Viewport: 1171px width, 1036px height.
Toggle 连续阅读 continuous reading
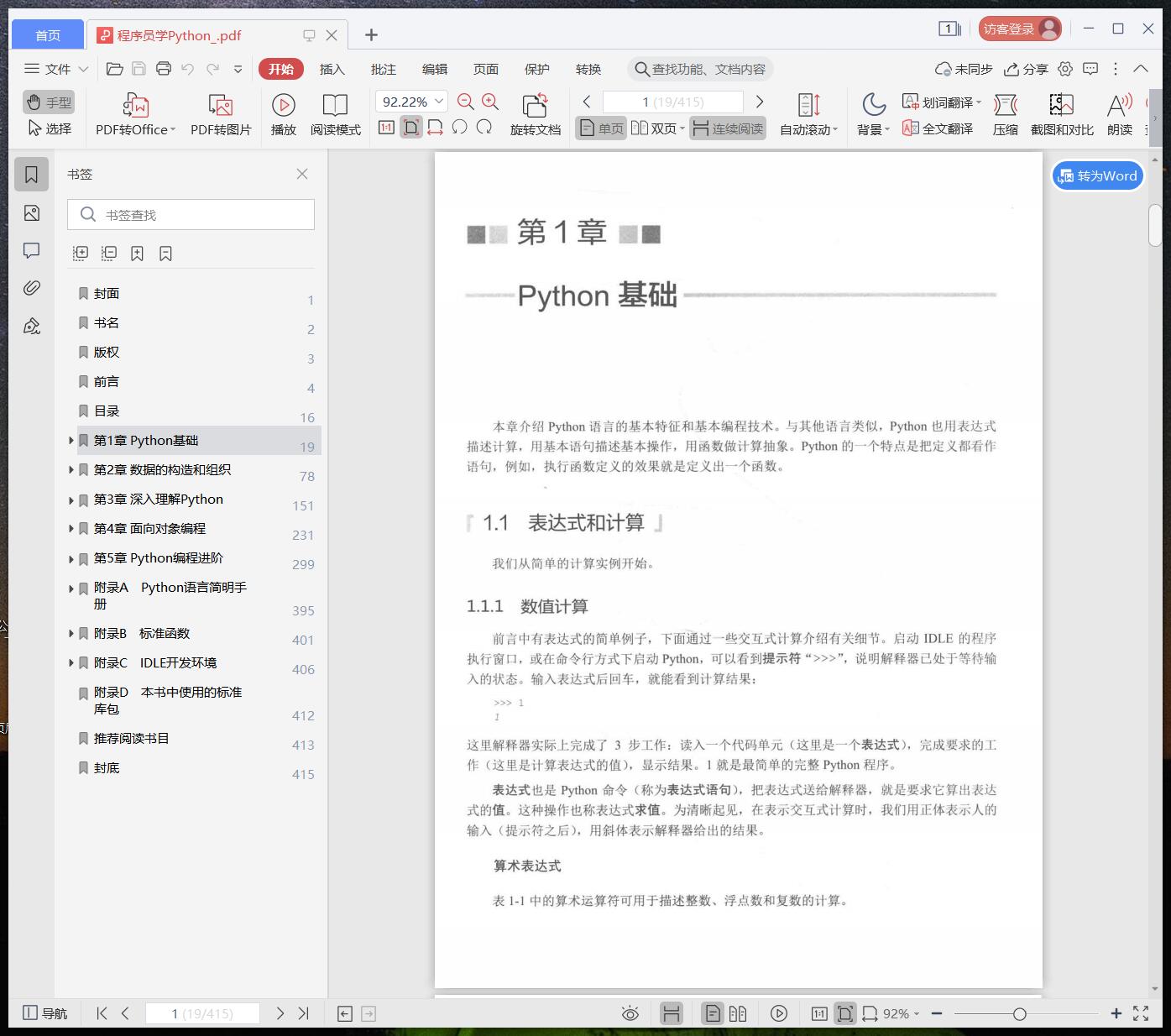728,128
